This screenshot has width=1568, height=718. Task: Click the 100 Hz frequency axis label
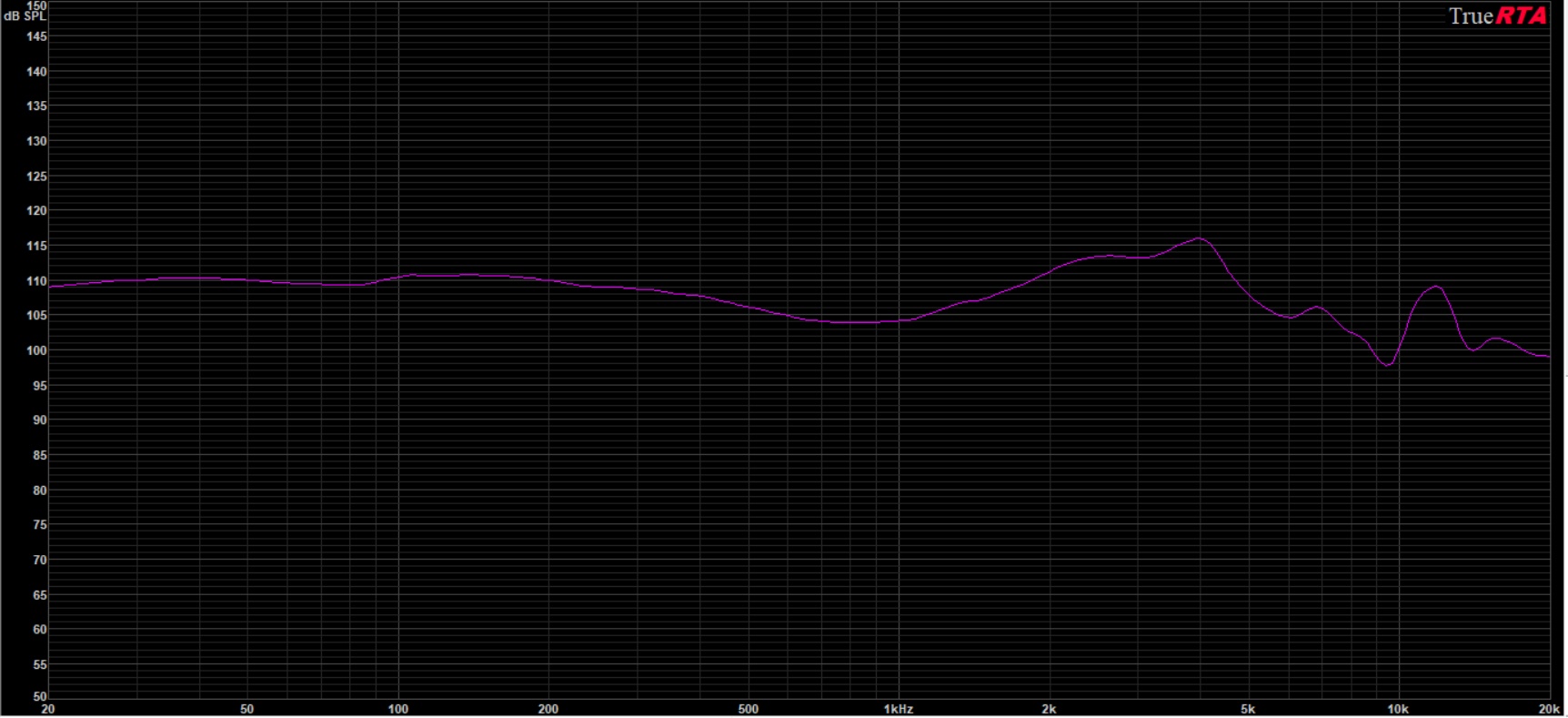click(x=397, y=709)
